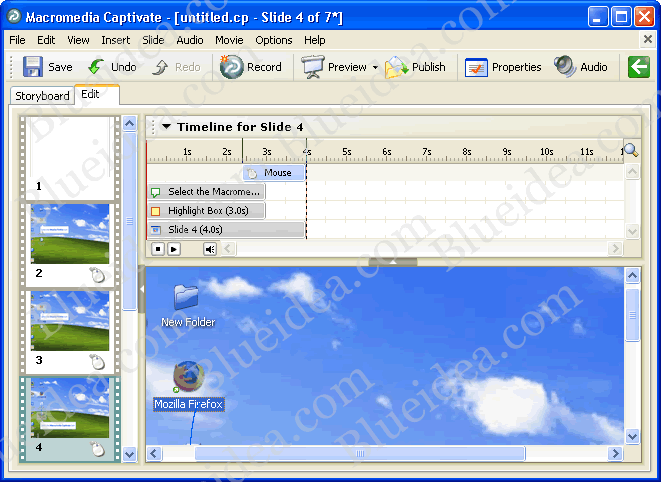The width and height of the screenshot is (661, 482).
Task: Open the Help menu
Action: [314, 40]
